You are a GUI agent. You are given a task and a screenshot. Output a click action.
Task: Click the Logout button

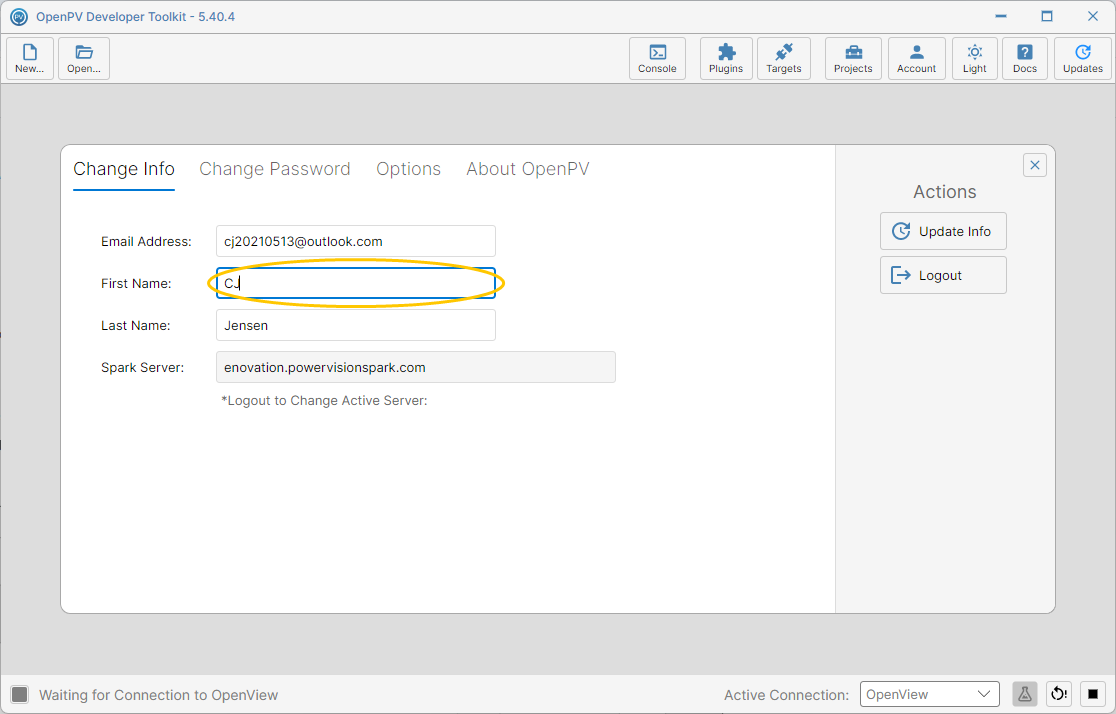click(943, 275)
